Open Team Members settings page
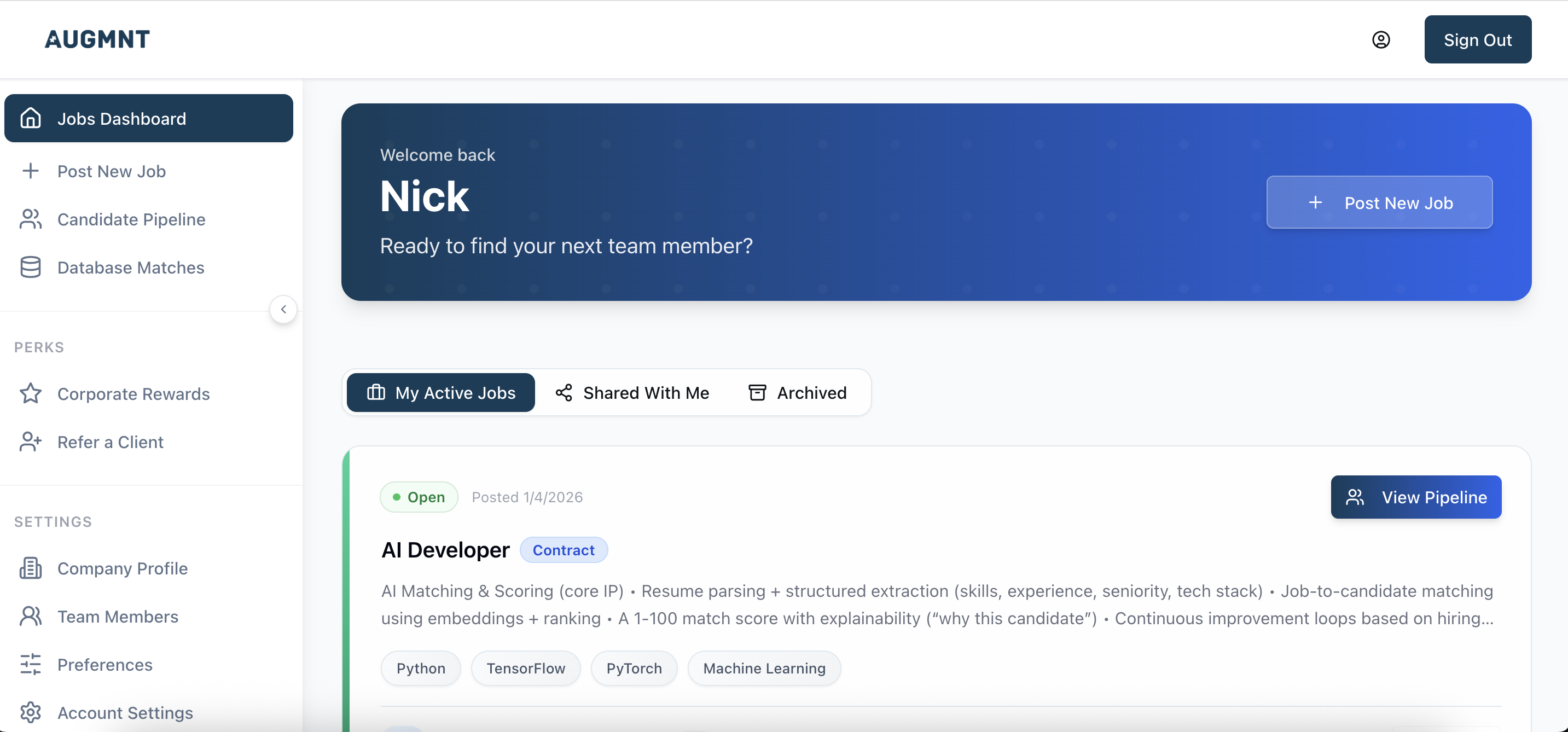Image resolution: width=1568 pixels, height=732 pixels. pyautogui.click(x=118, y=617)
